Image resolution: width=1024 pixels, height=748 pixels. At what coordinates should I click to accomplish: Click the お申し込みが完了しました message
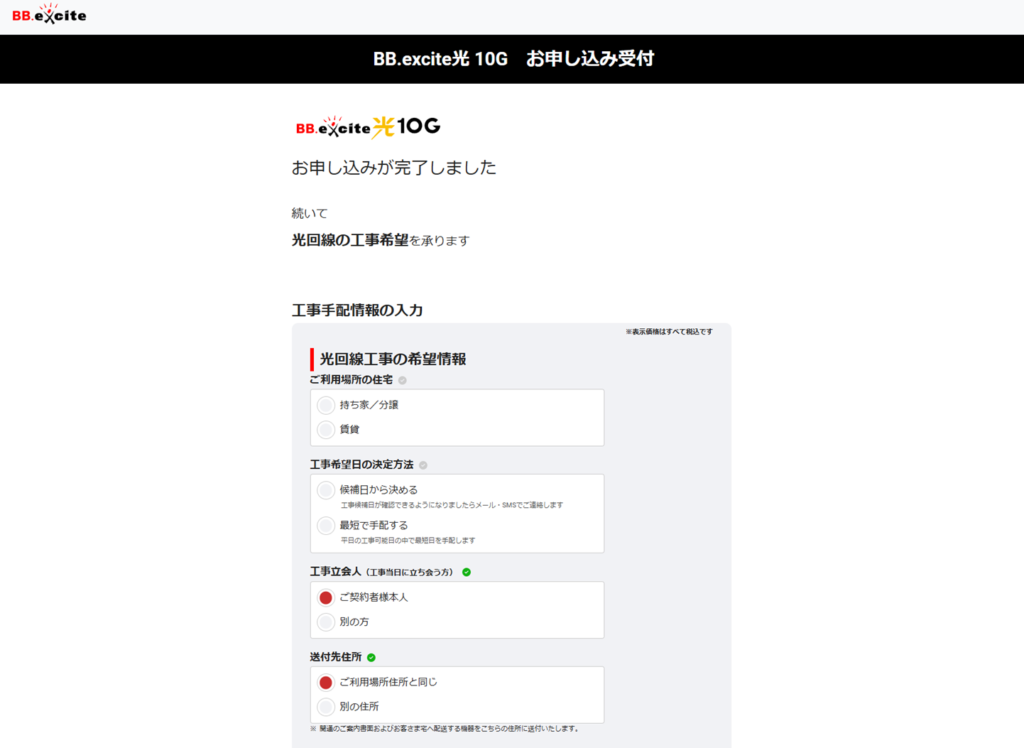(x=394, y=168)
